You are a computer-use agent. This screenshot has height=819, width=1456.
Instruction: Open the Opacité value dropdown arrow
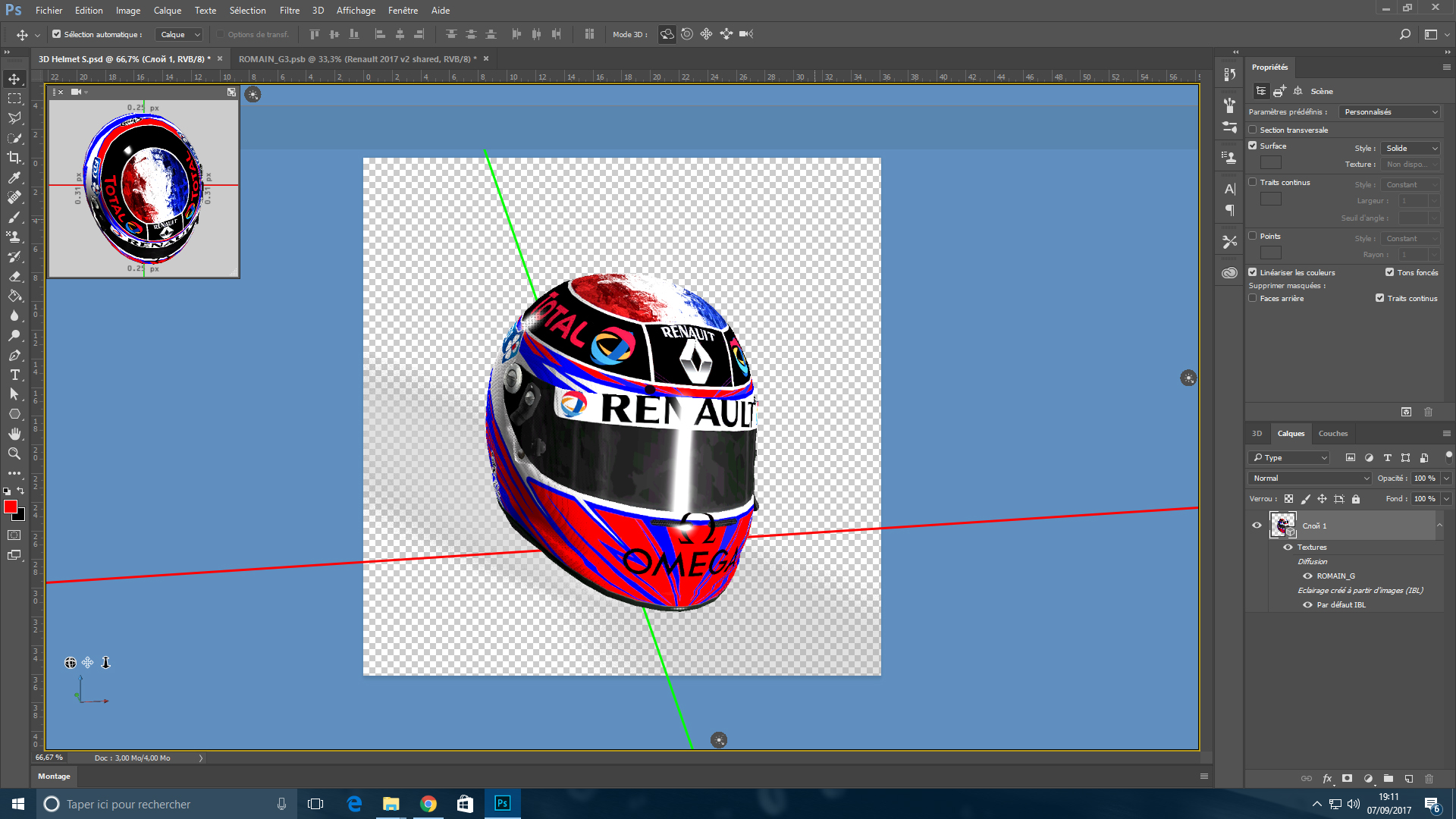click(1446, 478)
